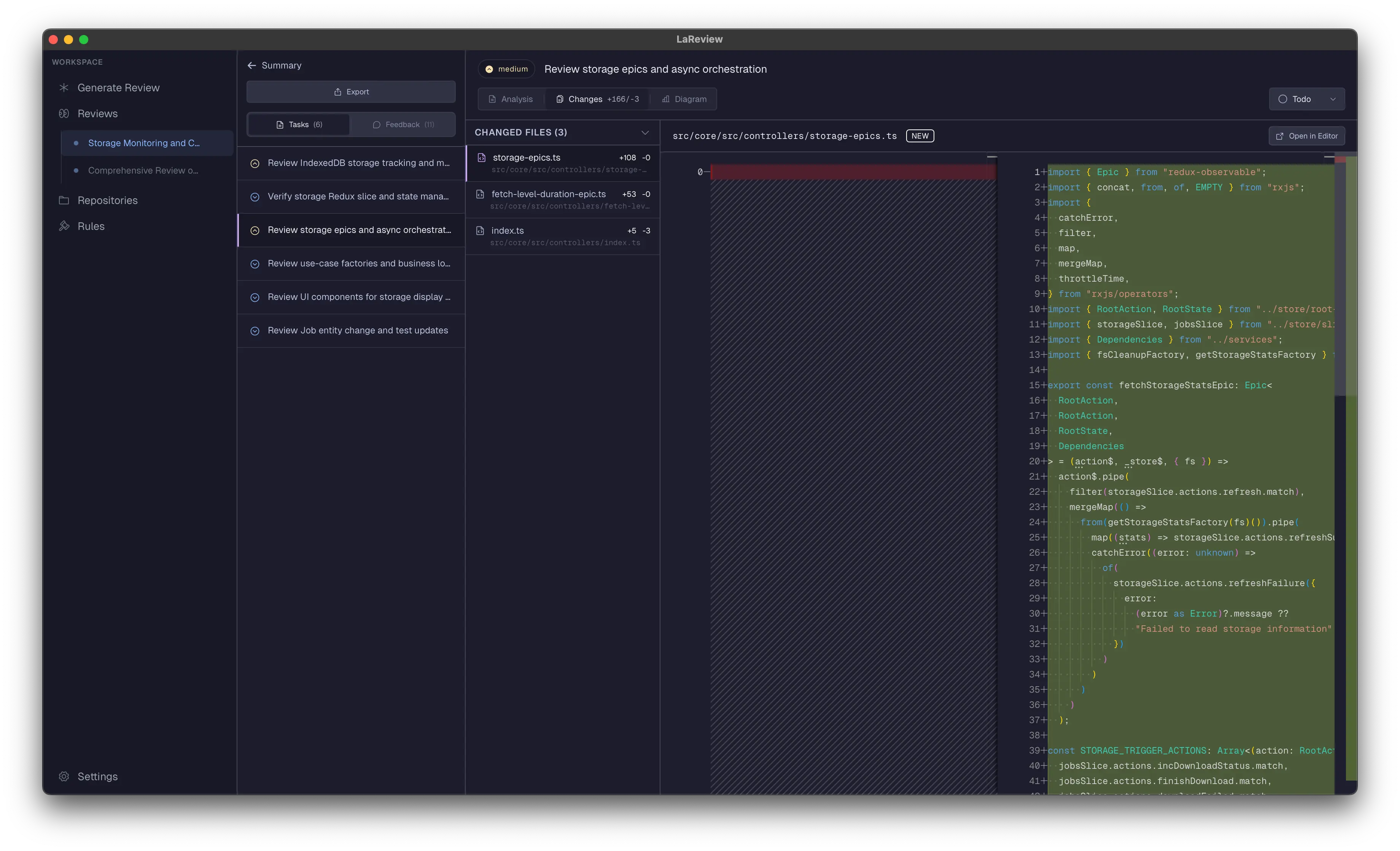Switch to the Analysis tab
1400x851 pixels.
click(x=511, y=99)
